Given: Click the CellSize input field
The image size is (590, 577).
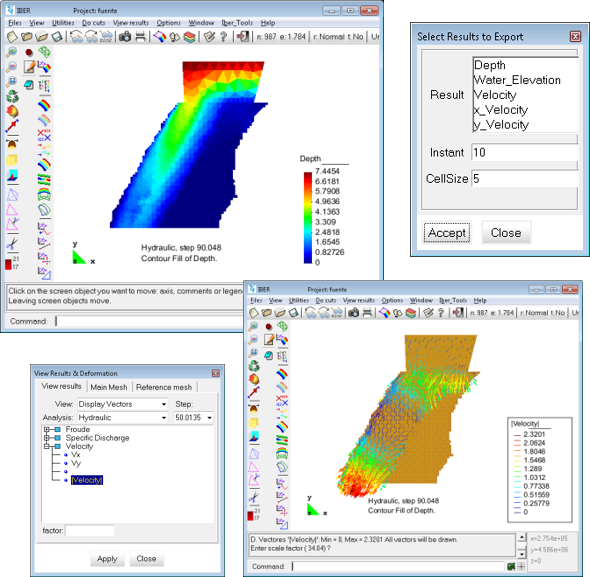Looking at the screenshot, I should click(524, 179).
